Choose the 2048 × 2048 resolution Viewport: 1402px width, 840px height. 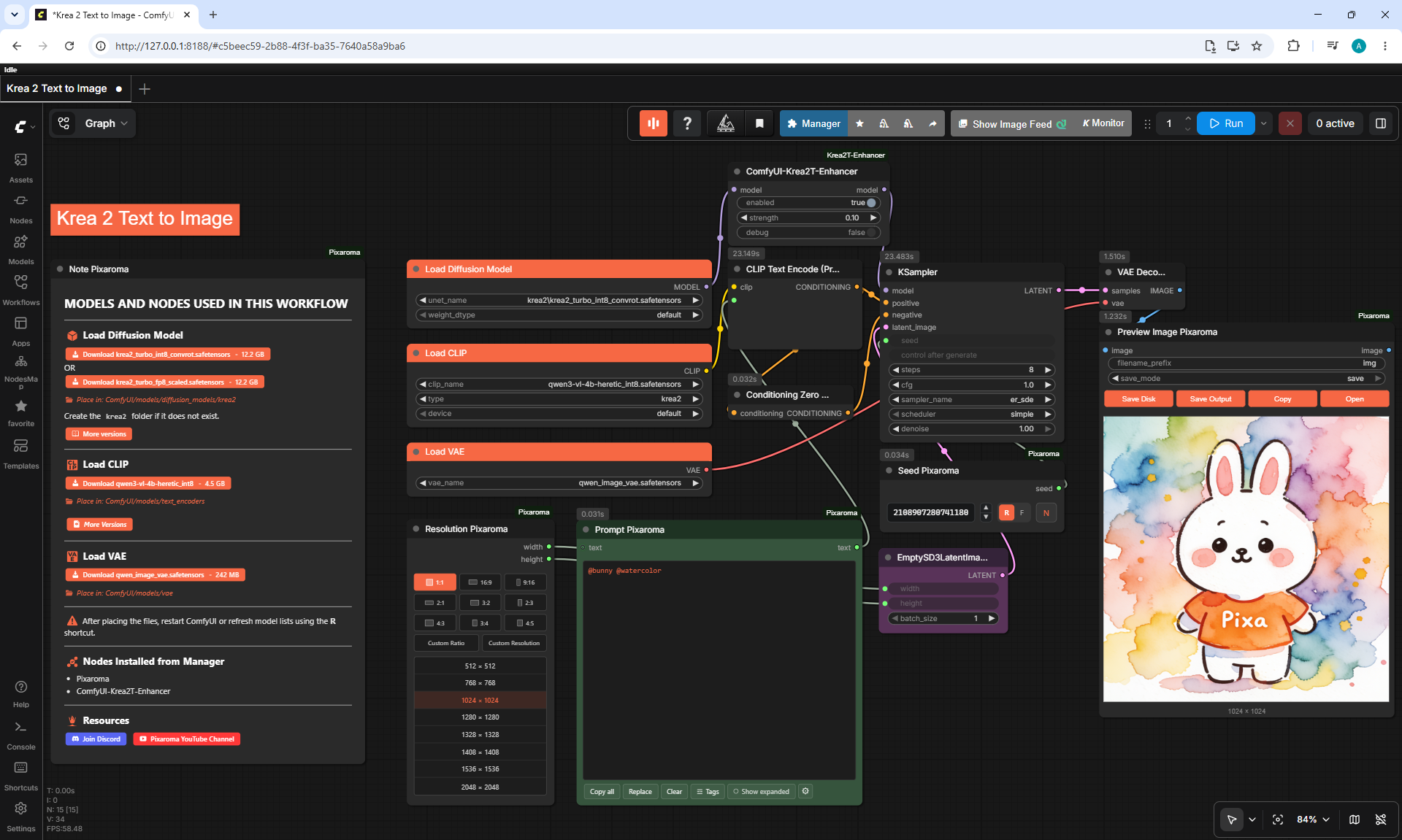480,787
